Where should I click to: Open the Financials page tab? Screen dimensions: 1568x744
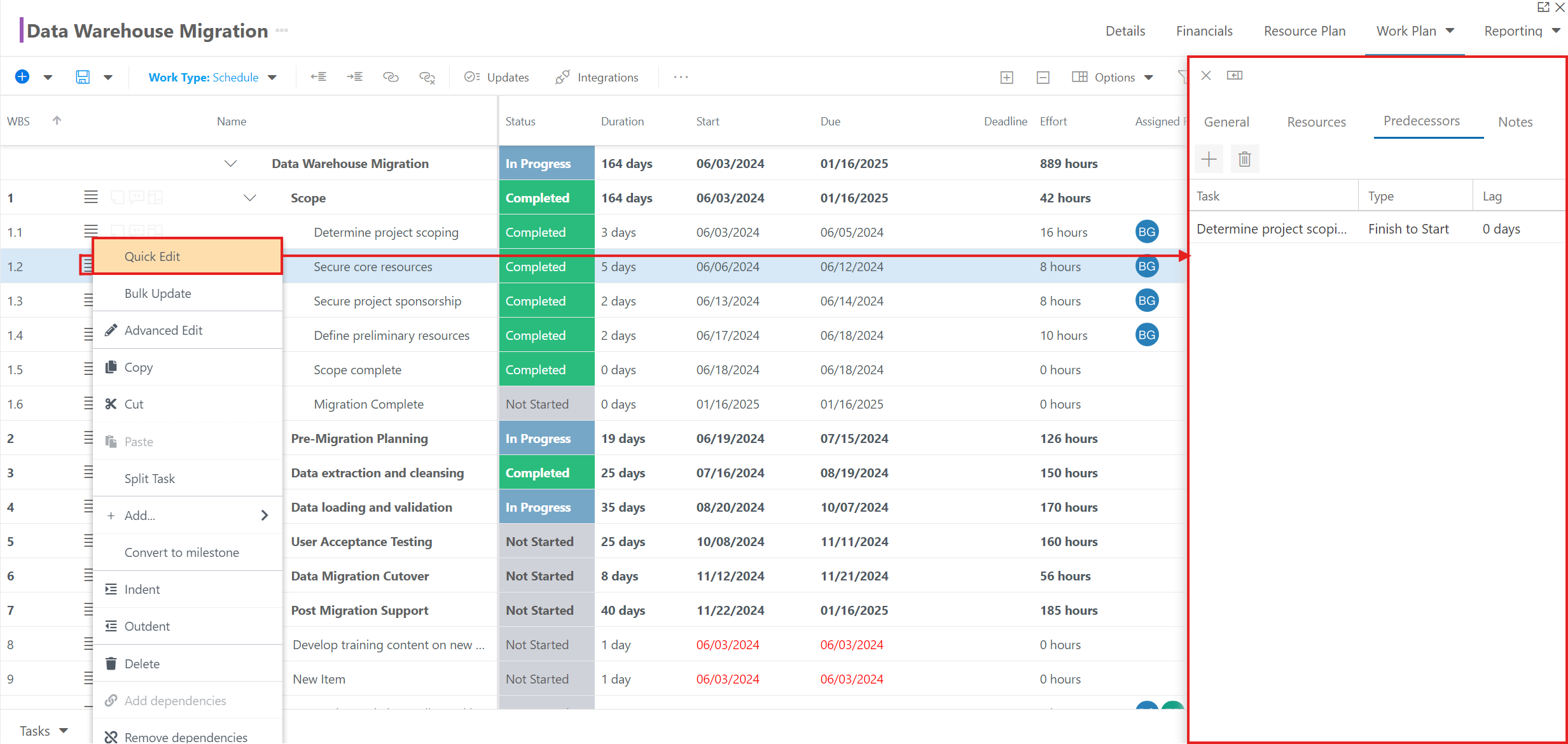(1204, 31)
